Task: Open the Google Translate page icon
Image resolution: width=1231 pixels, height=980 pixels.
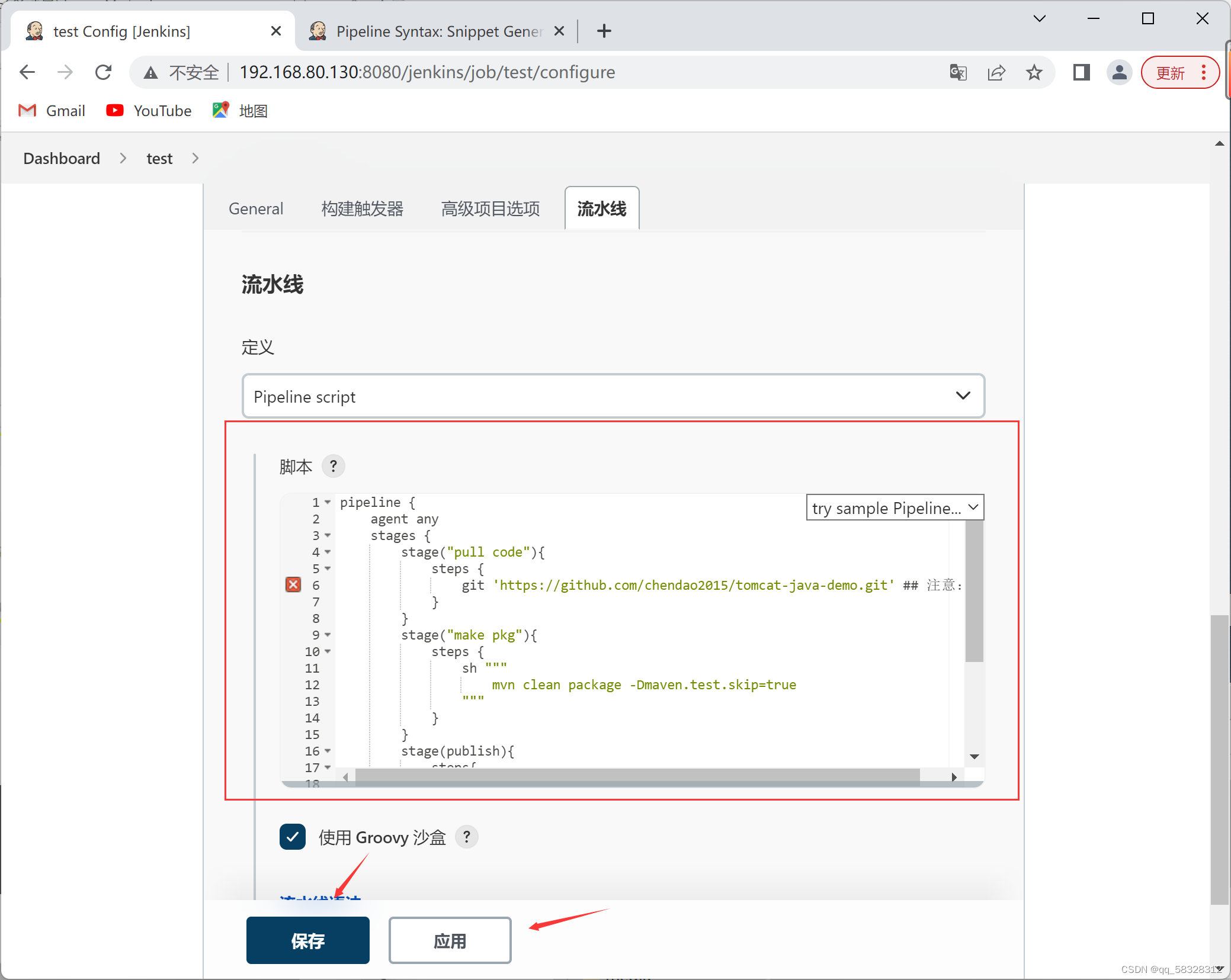Action: pyautogui.click(x=958, y=72)
